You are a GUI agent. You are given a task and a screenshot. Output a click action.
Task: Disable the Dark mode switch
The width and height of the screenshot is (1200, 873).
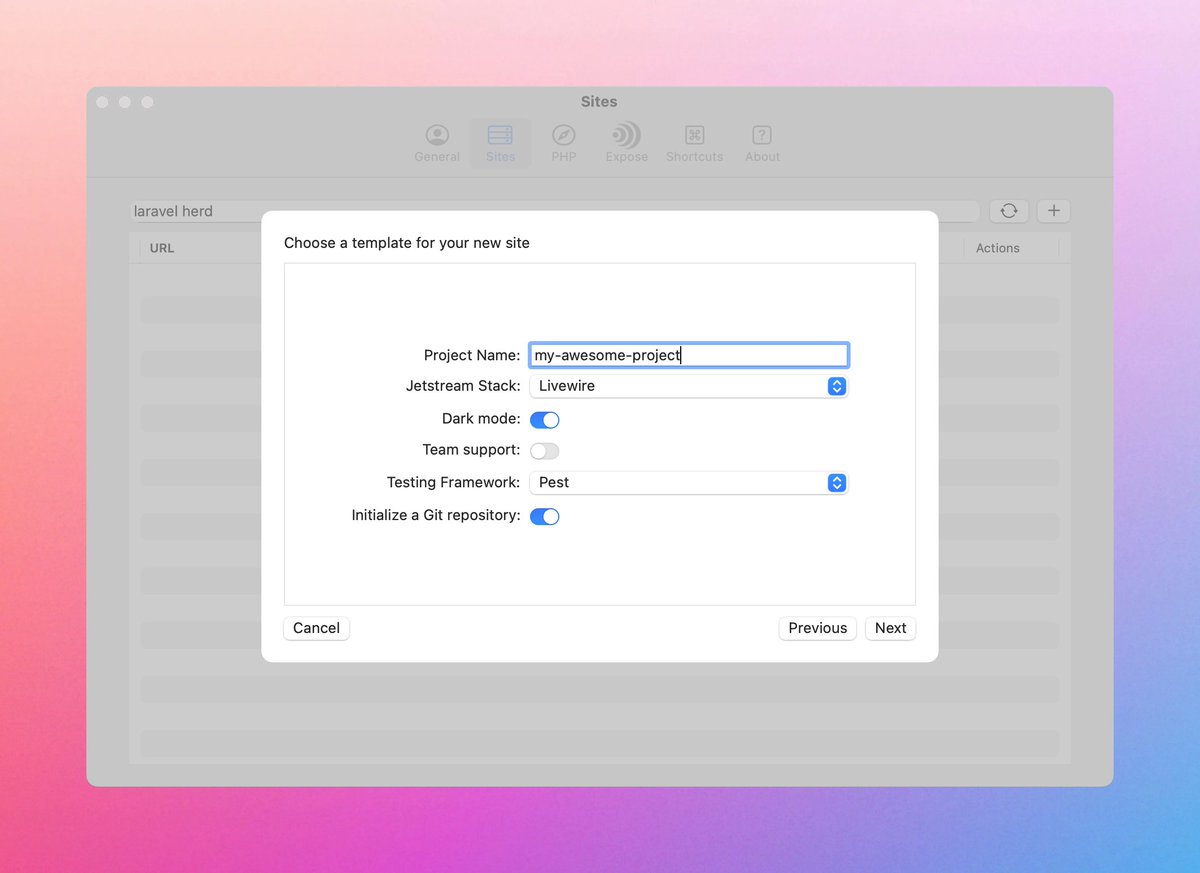pyautogui.click(x=545, y=419)
